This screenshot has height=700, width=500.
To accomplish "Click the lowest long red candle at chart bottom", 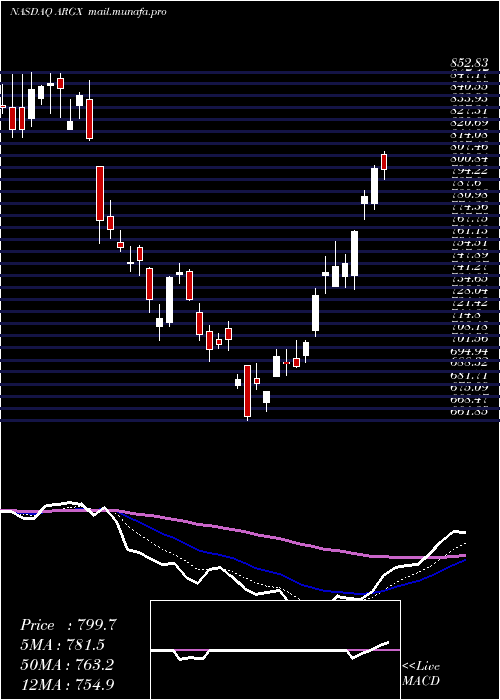I will [247, 392].
